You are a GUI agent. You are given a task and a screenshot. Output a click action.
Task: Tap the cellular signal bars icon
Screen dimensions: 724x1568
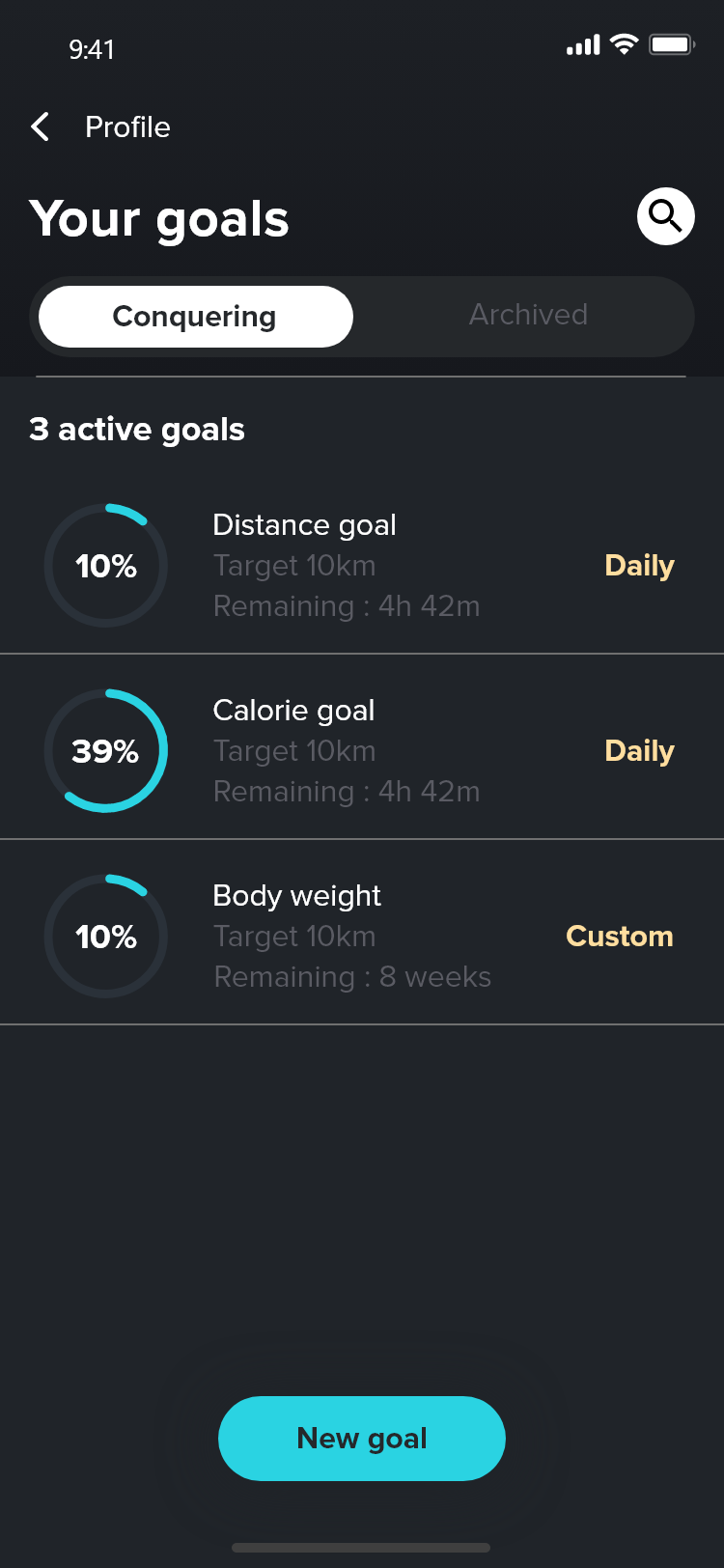click(x=583, y=45)
